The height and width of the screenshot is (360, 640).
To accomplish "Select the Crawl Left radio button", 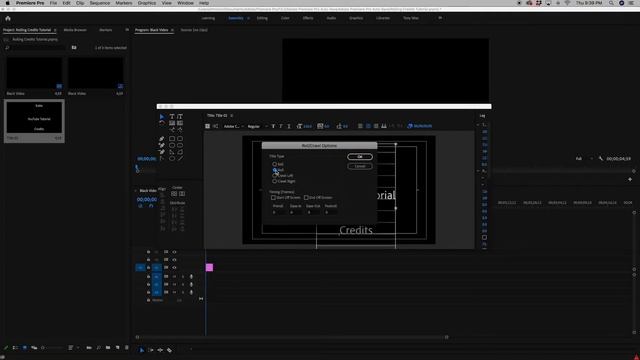I will coord(275,176).
